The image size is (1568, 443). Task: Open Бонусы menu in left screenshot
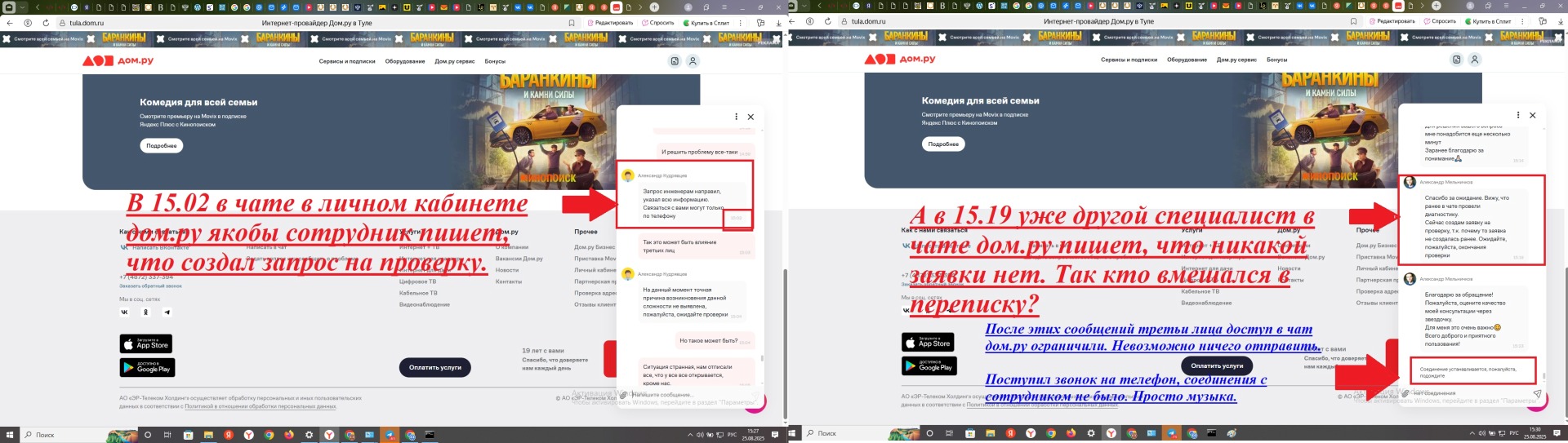[x=495, y=61]
